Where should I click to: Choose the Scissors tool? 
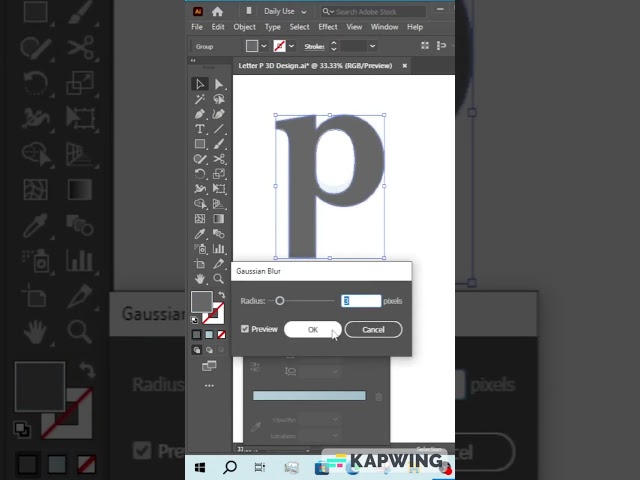point(219,159)
